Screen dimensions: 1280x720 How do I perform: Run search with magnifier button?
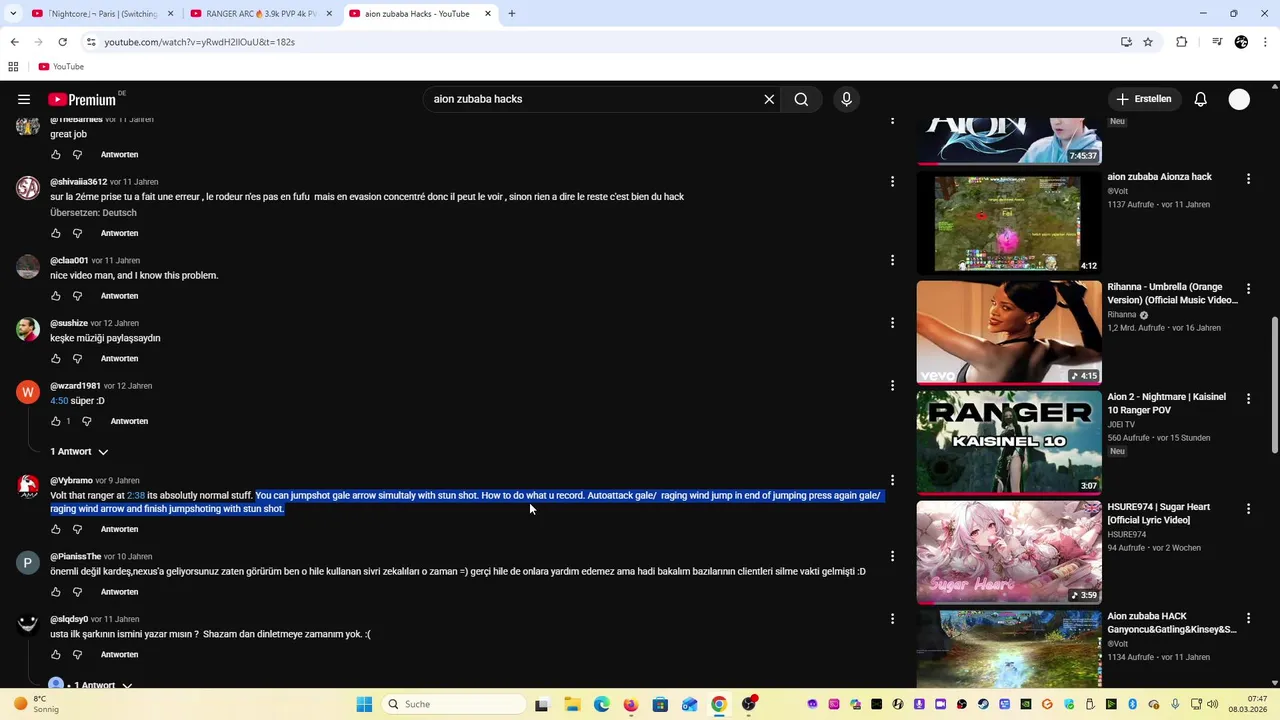tap(801, 99)
